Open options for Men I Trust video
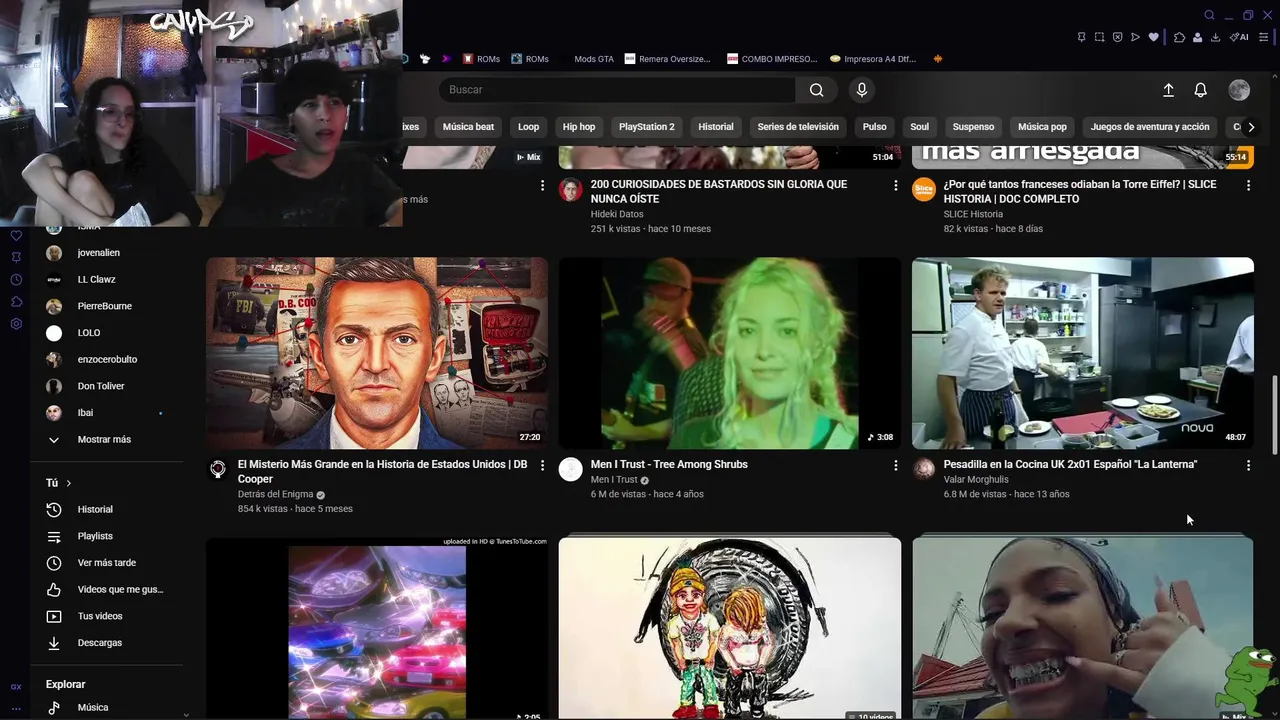The height and width of the screenshot is (720, 1280). click(896, 466)
